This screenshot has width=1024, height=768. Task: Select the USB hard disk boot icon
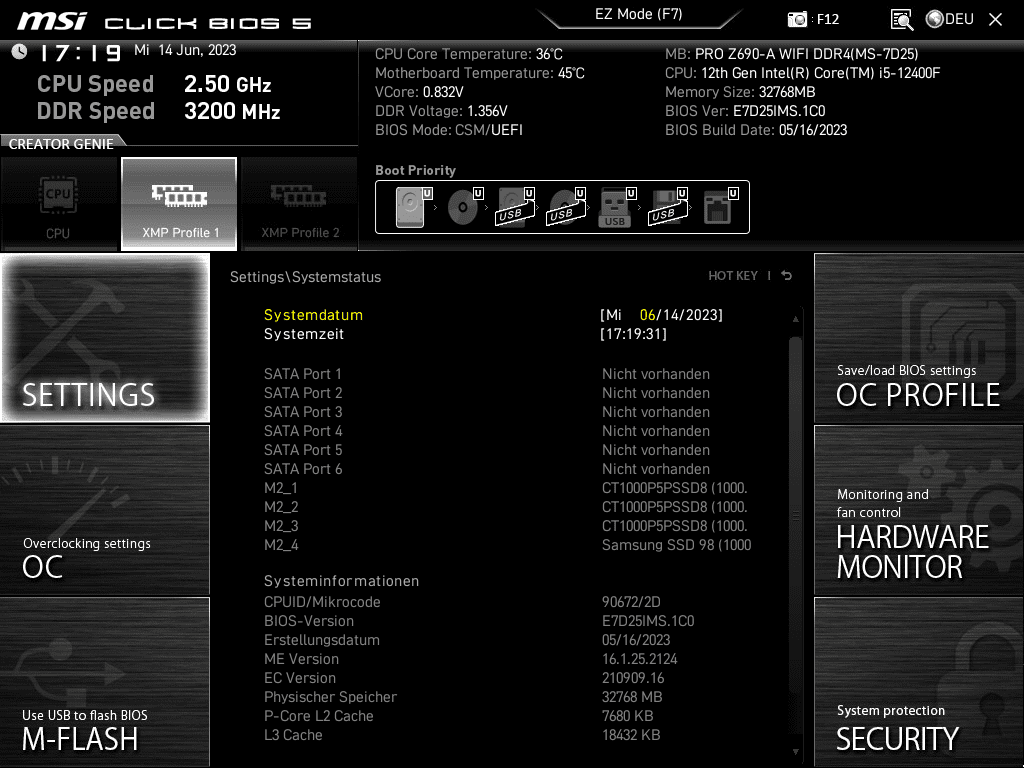pos(516,207)
